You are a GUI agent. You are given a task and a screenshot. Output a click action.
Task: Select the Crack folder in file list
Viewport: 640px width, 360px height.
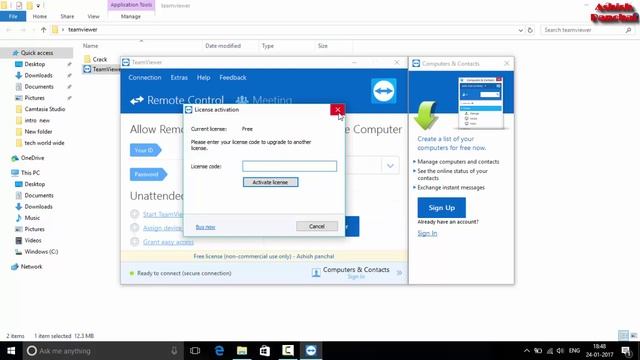coord(100,59)
